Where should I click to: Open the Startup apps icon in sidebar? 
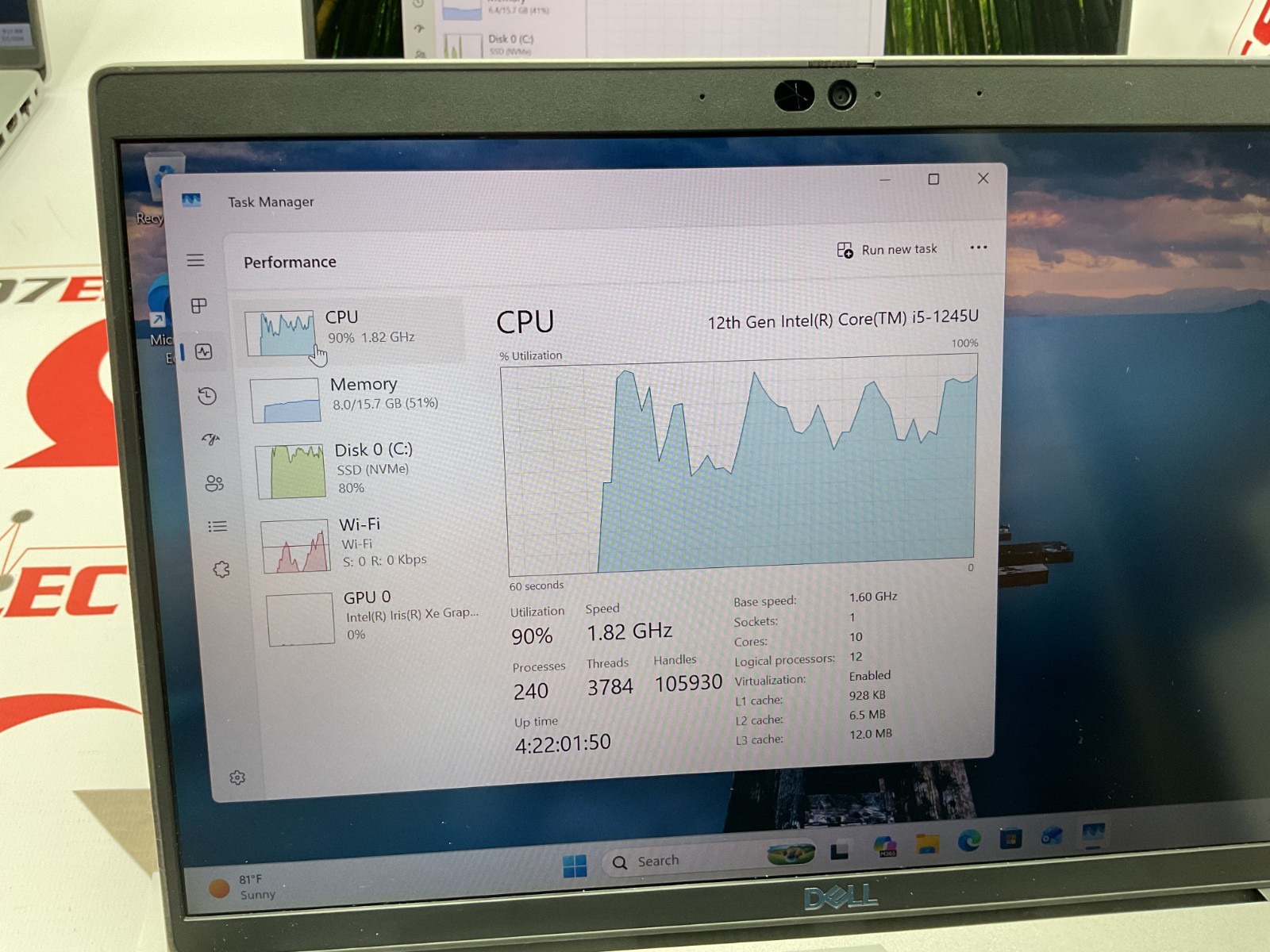pyautogui.click(x=210, y=440)
